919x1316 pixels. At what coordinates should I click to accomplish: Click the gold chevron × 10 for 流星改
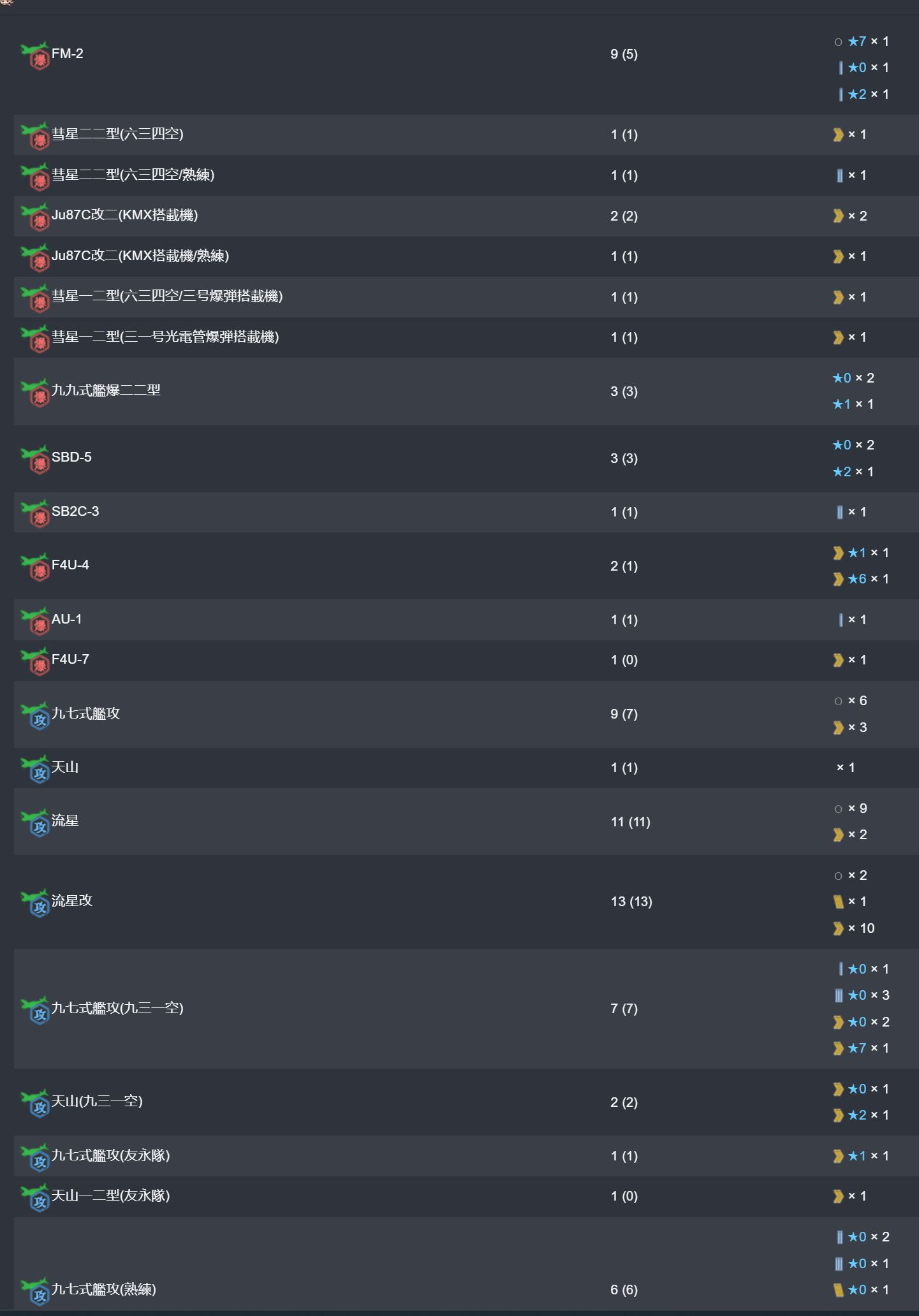coord(854,928)
